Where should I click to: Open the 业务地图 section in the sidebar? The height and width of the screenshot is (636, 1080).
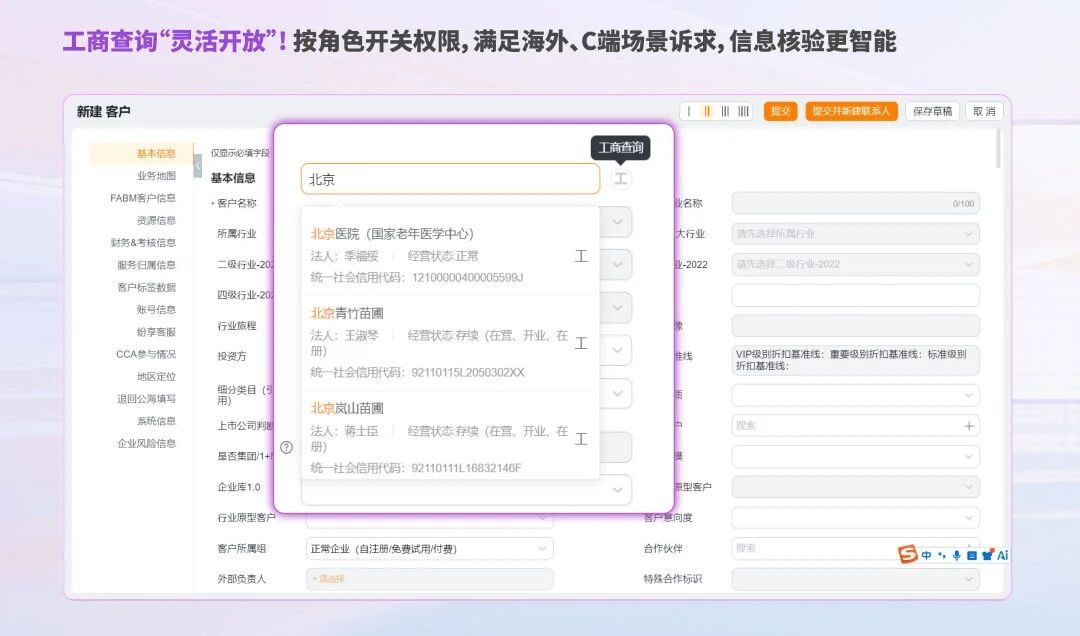(x=156, y=176)
